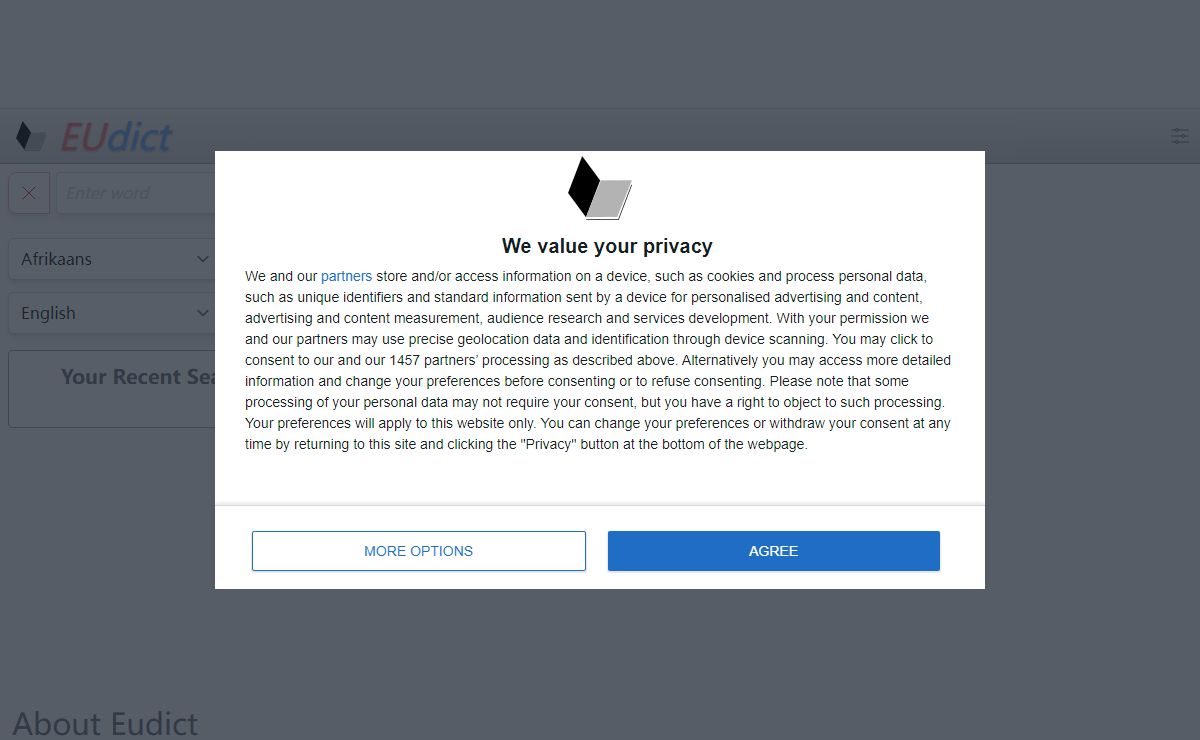This screenshot has height=740, width=1200.
Task: Click the dimmed overlay right of the dialog
Action: (1092, 400)
